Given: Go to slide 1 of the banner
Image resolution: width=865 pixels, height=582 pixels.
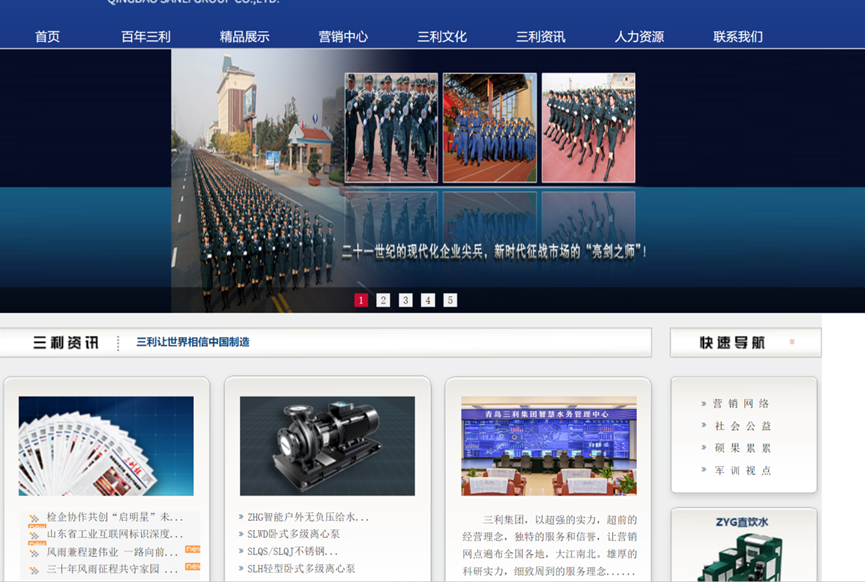Looking at the screenshot, I should pos(361,300).
